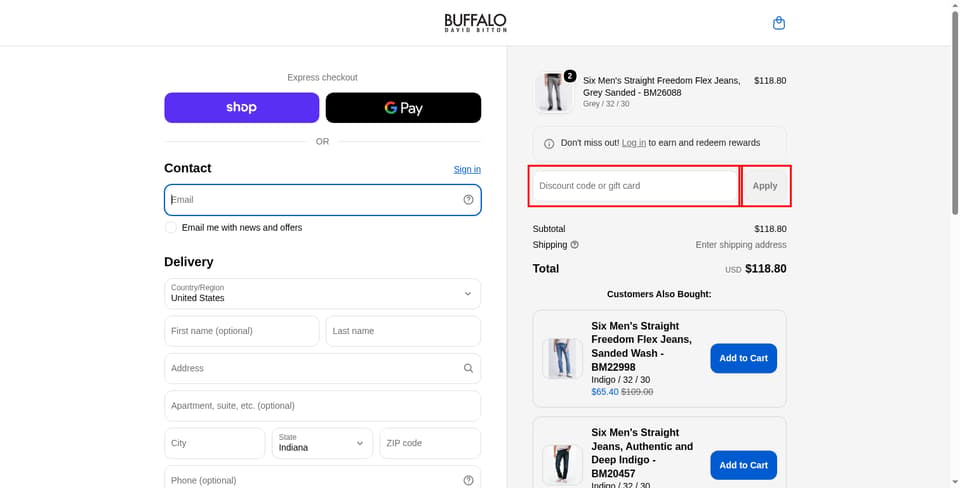Apply the discount code
This screenshot has height=488, width=960.
[x=765, y=186]
